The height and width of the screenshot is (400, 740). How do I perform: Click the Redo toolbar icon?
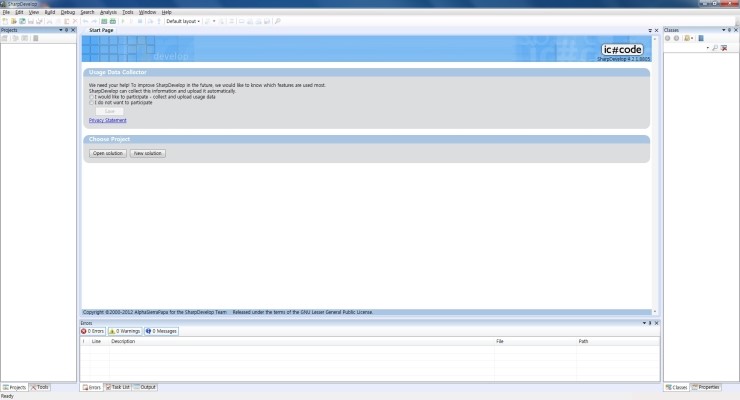pyautogui.click(x=94, y=21)
